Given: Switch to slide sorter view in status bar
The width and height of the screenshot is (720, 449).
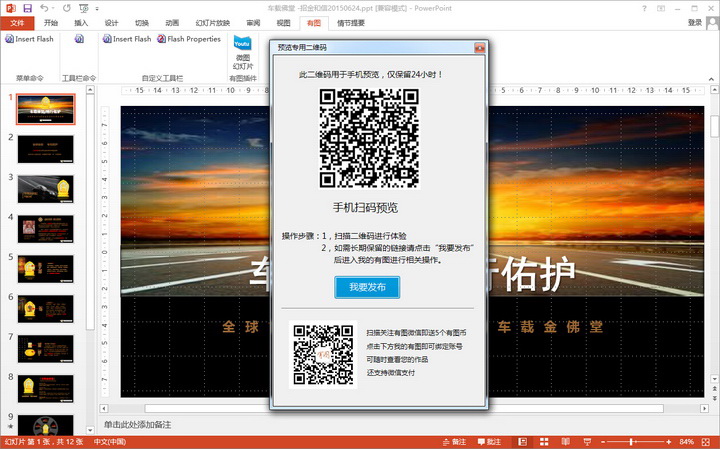Looking at the screenshot, I should click(x=542, y=441).
